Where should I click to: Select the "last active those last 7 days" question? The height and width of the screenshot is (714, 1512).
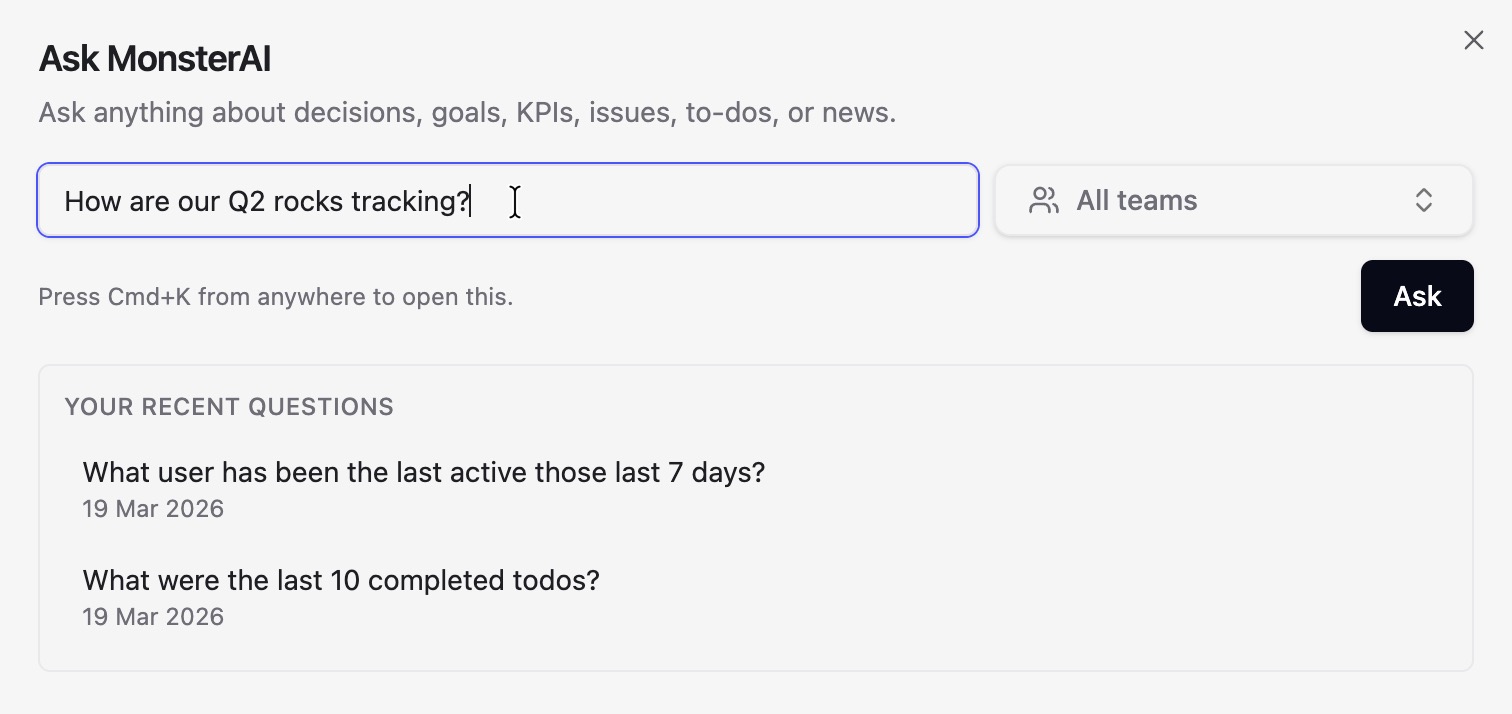pos(423,472)
